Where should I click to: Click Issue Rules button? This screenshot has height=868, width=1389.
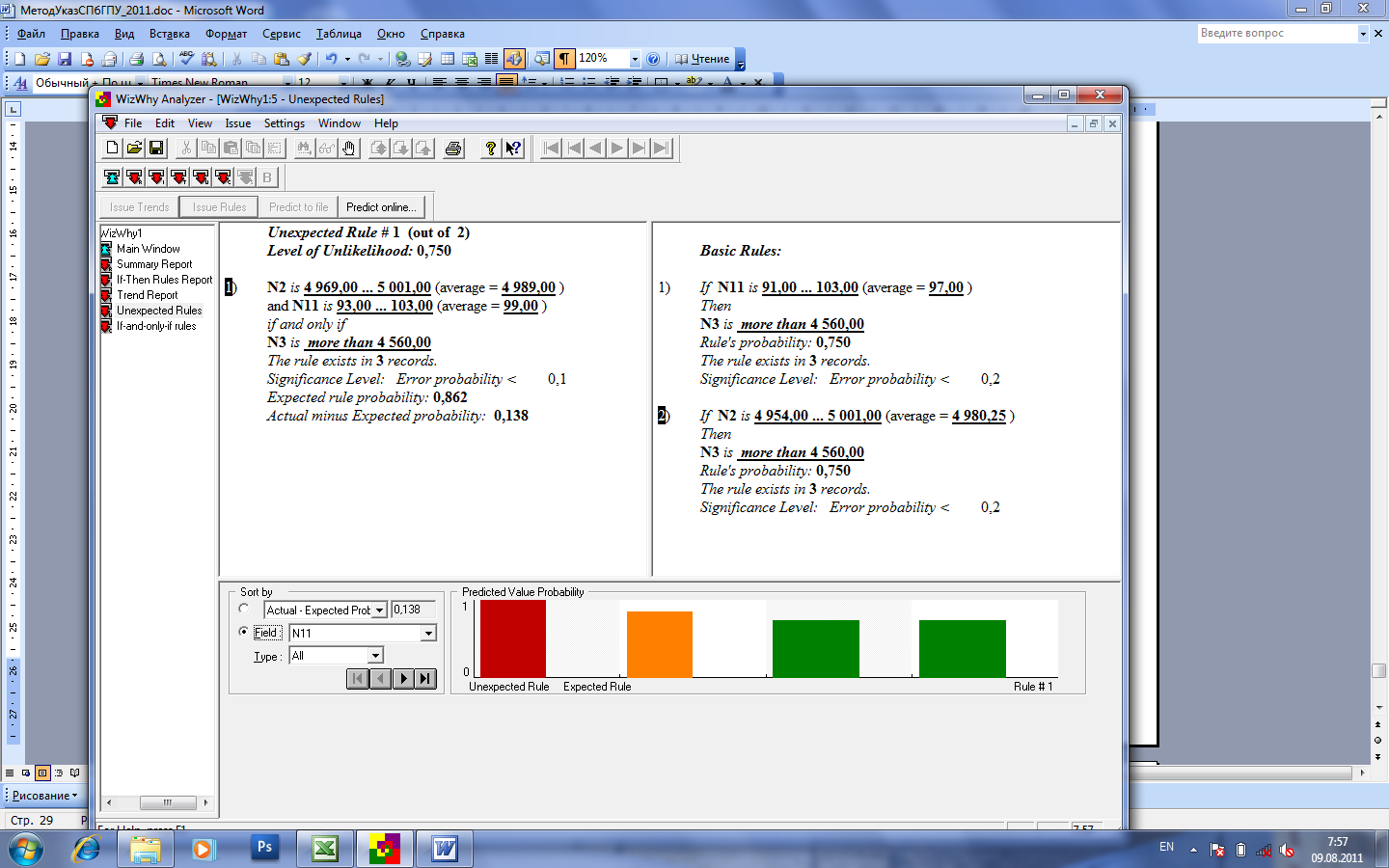click(219, 207)
